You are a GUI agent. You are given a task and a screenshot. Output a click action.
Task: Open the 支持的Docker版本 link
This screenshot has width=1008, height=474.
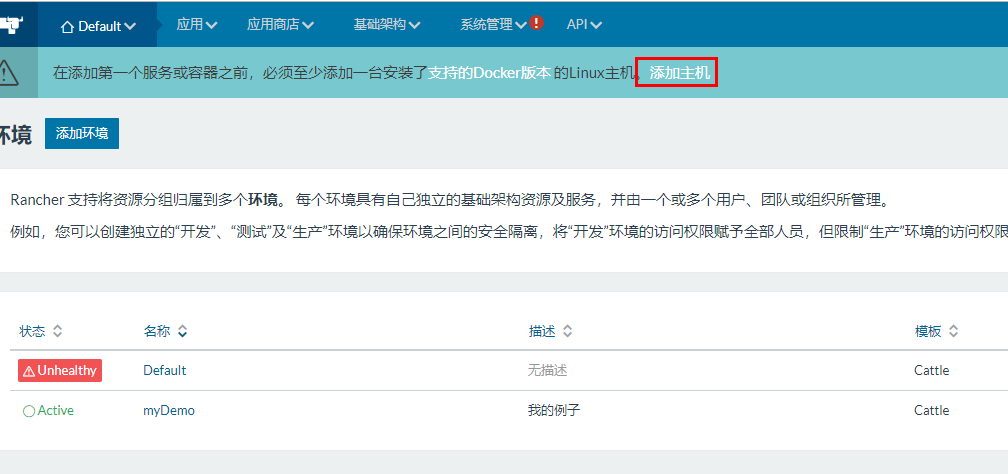point(490,73)
